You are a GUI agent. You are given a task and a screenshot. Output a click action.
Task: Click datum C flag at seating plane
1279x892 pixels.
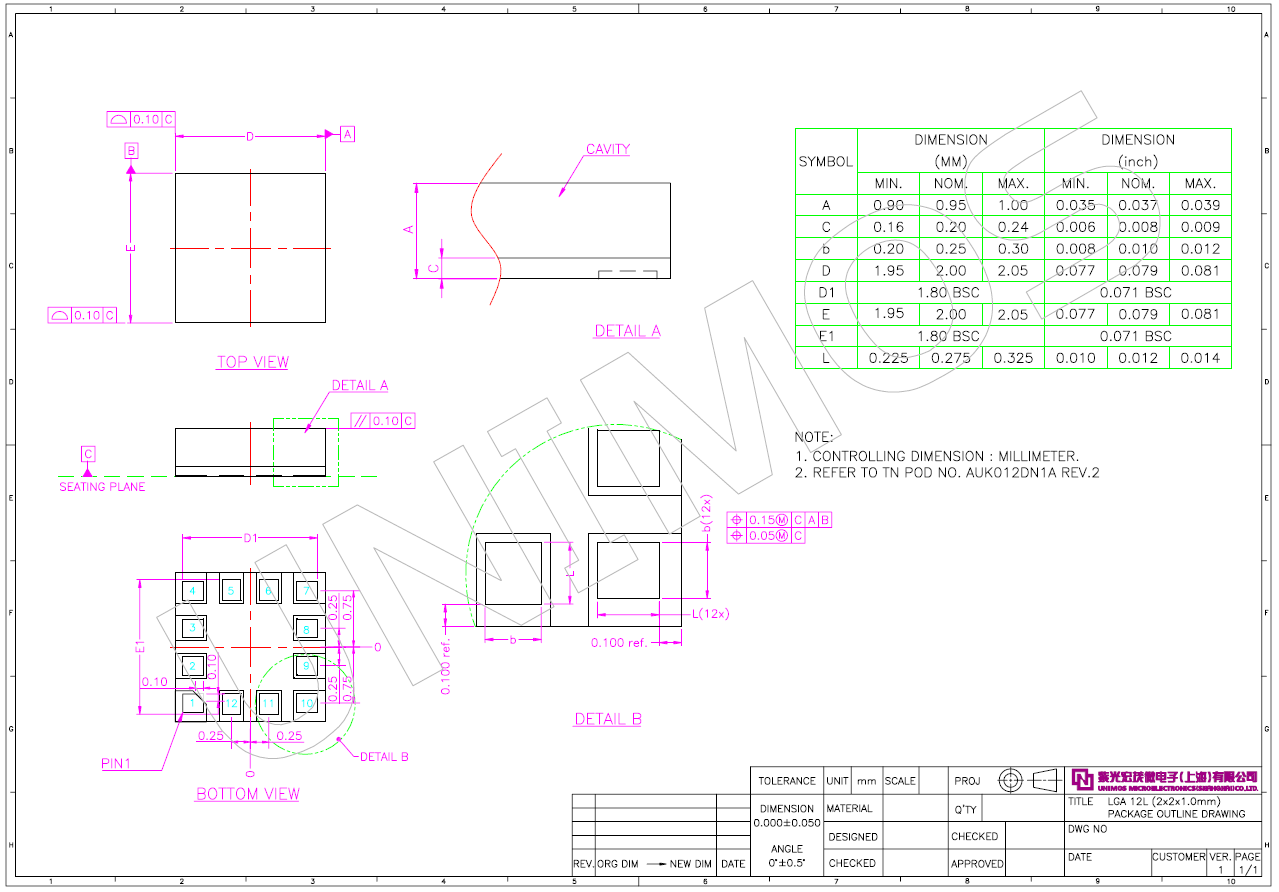pos(88,454)
